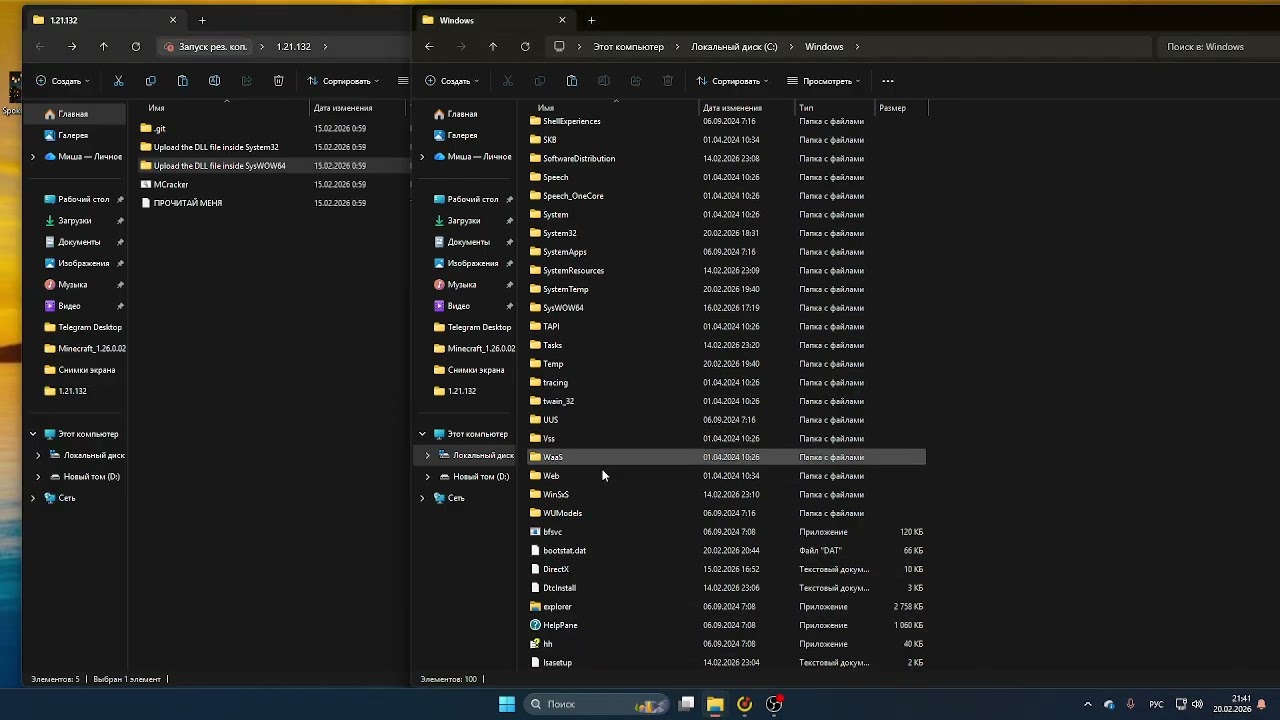Refresh the Windows folder view
The image size is (1280, 720).
pyautogui.click(x=525, y=46)
